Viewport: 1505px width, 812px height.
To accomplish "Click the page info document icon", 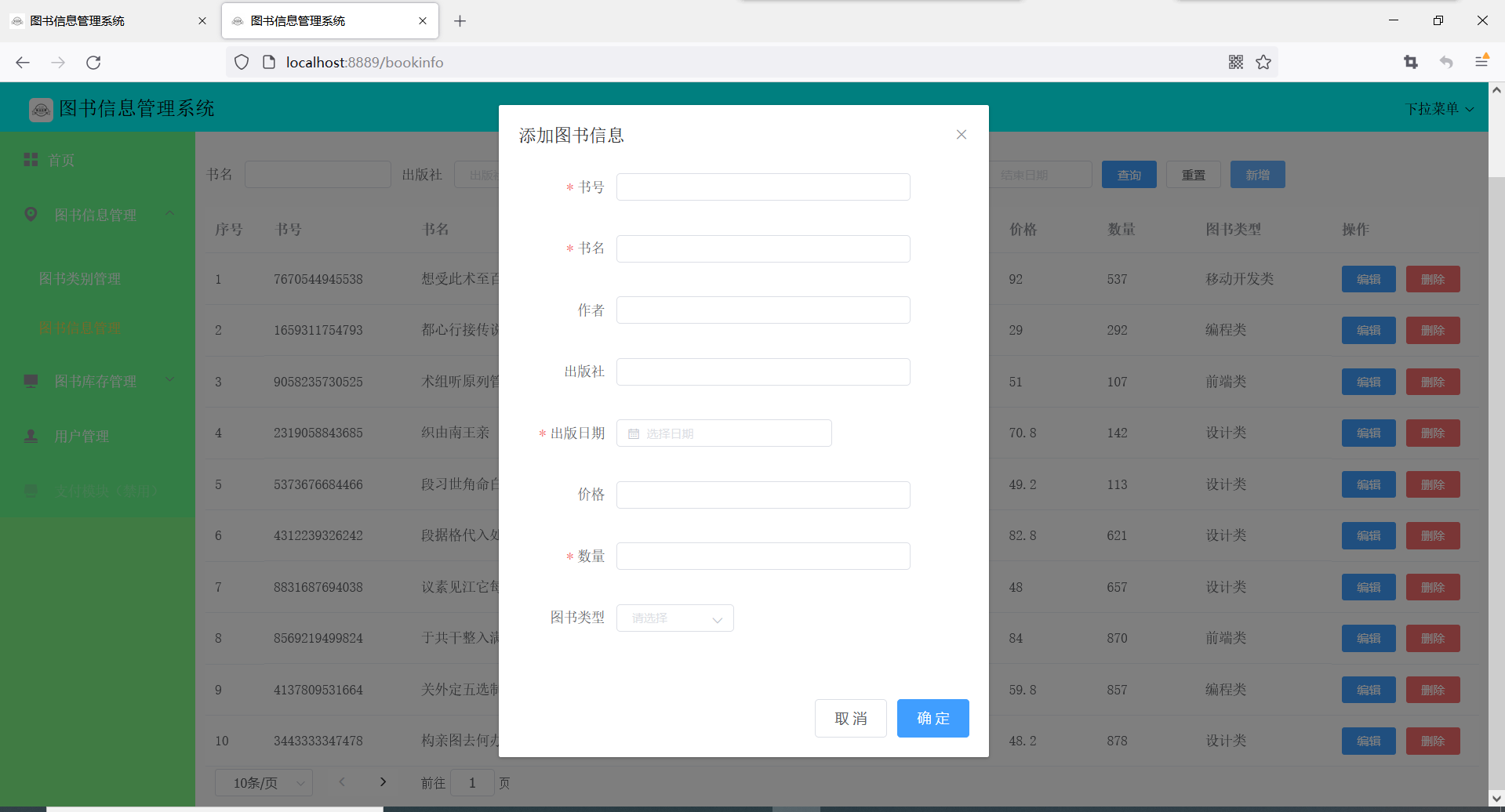I will tap(269, 62).
